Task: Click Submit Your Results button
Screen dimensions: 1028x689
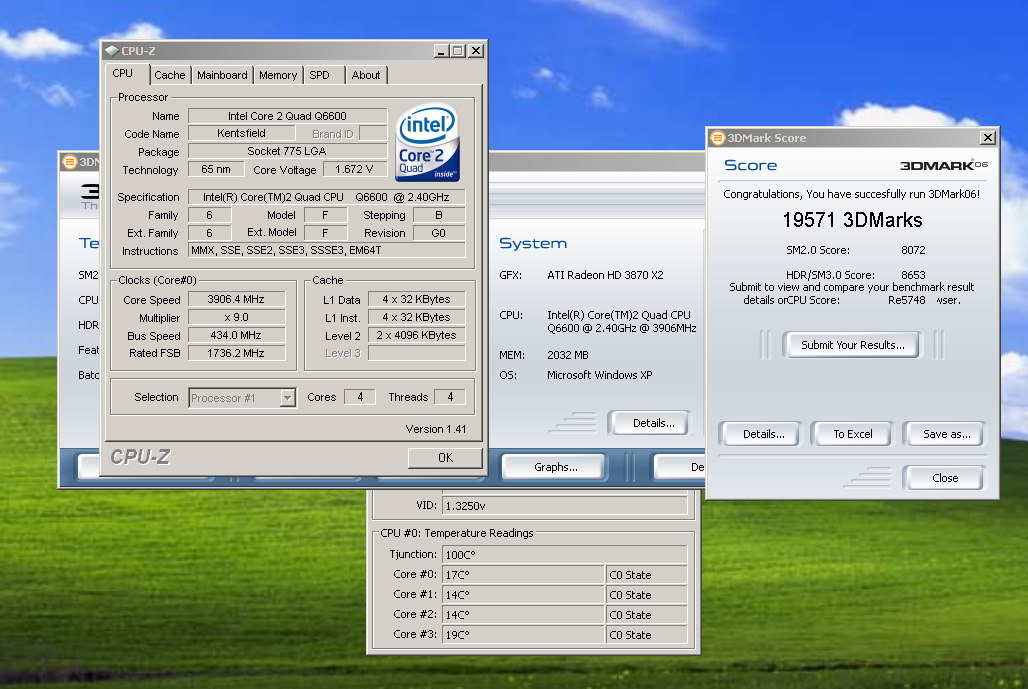Action: pos(852,345)
